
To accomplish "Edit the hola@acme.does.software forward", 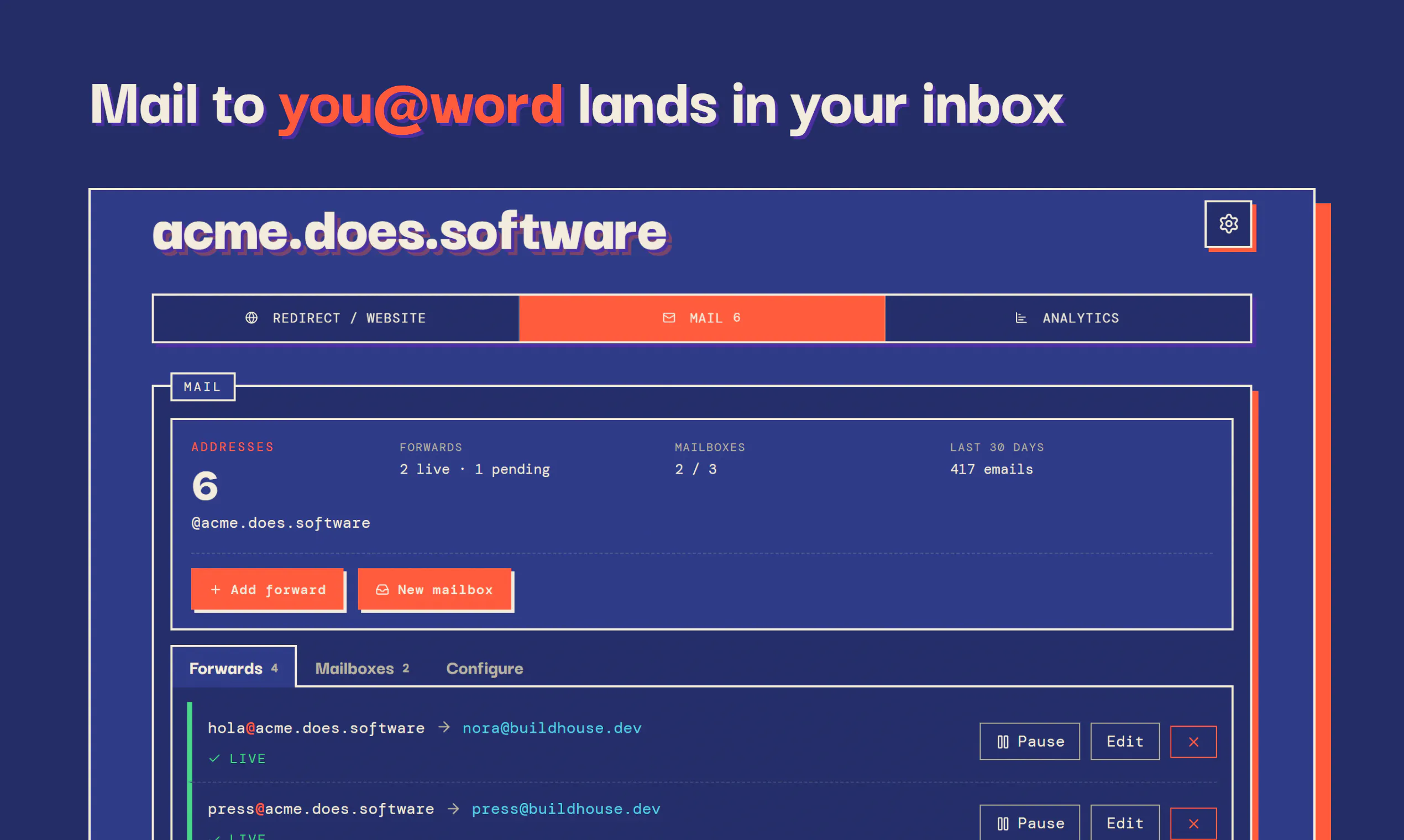I will coord(1125,741).
